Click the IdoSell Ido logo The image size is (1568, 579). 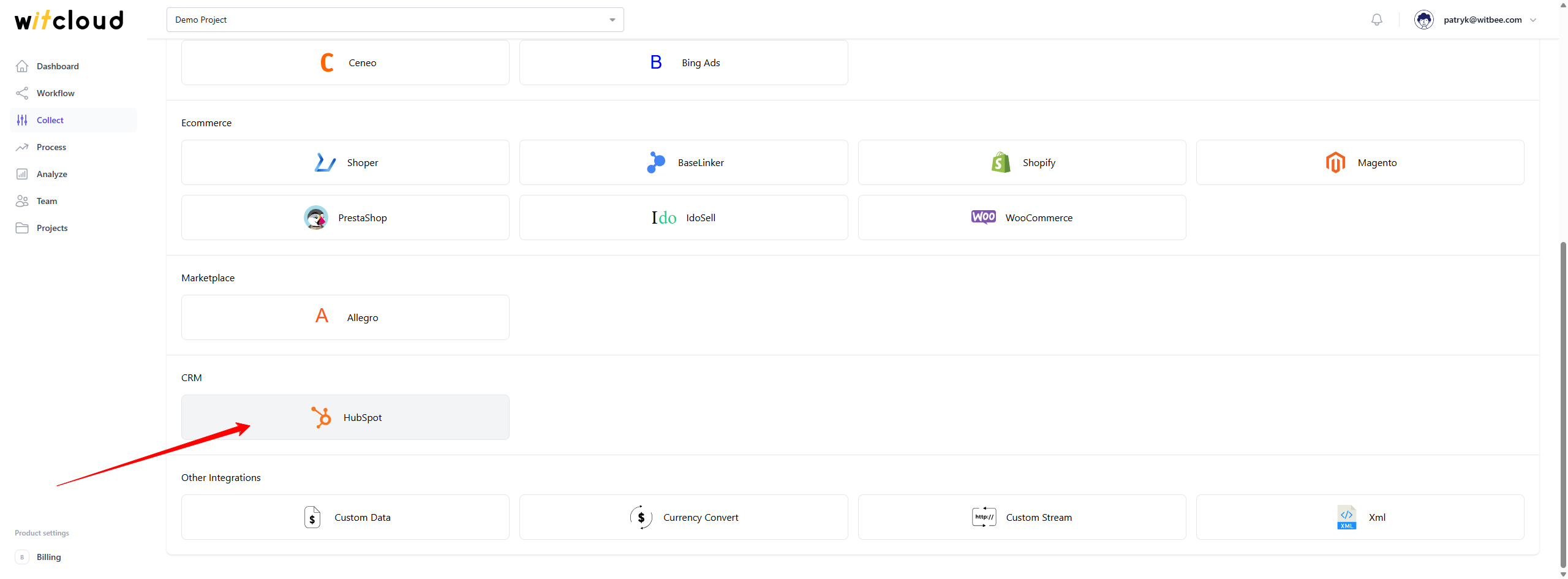click(664, 218)
